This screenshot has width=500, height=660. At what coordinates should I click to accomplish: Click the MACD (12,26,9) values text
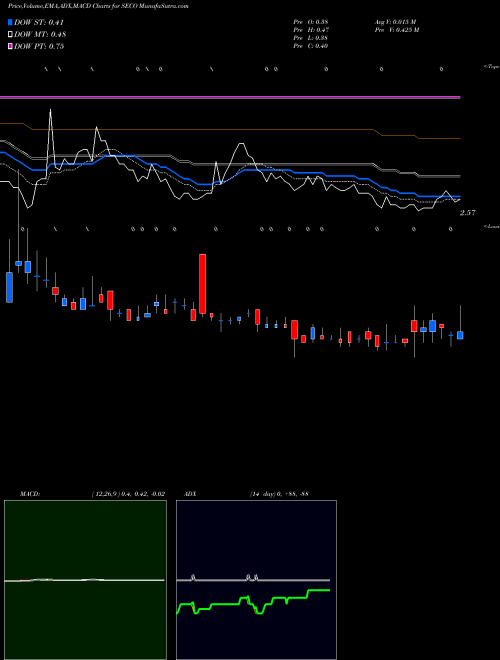coord(128,494)
